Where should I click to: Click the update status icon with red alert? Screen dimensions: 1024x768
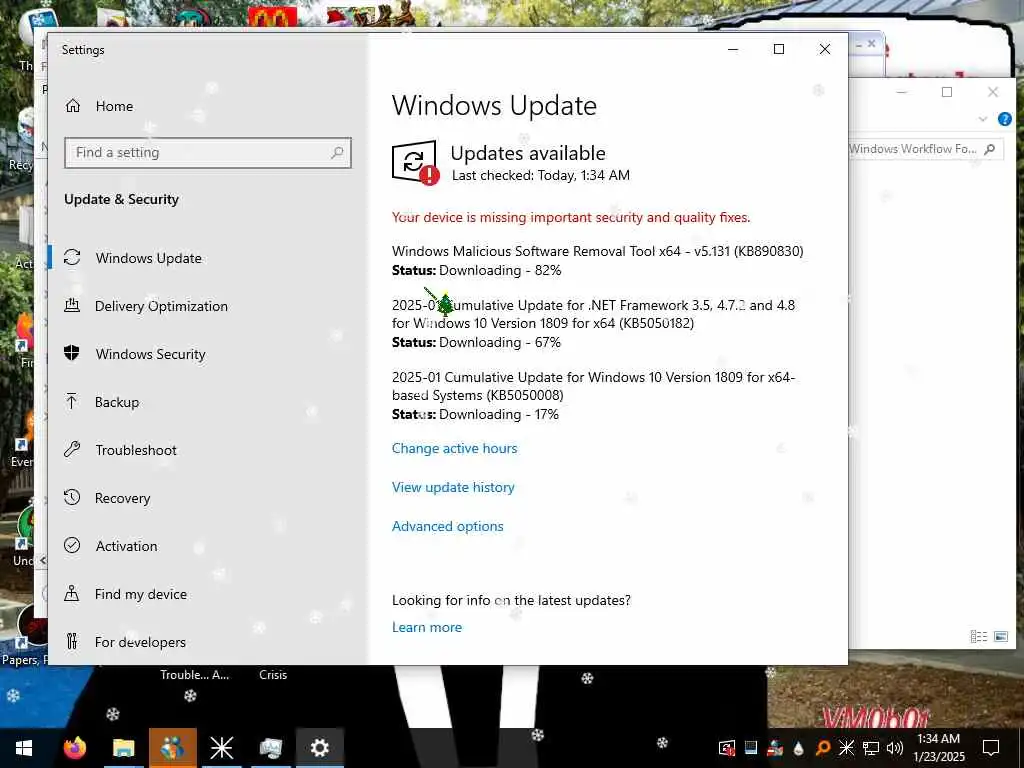pos(416,163)
